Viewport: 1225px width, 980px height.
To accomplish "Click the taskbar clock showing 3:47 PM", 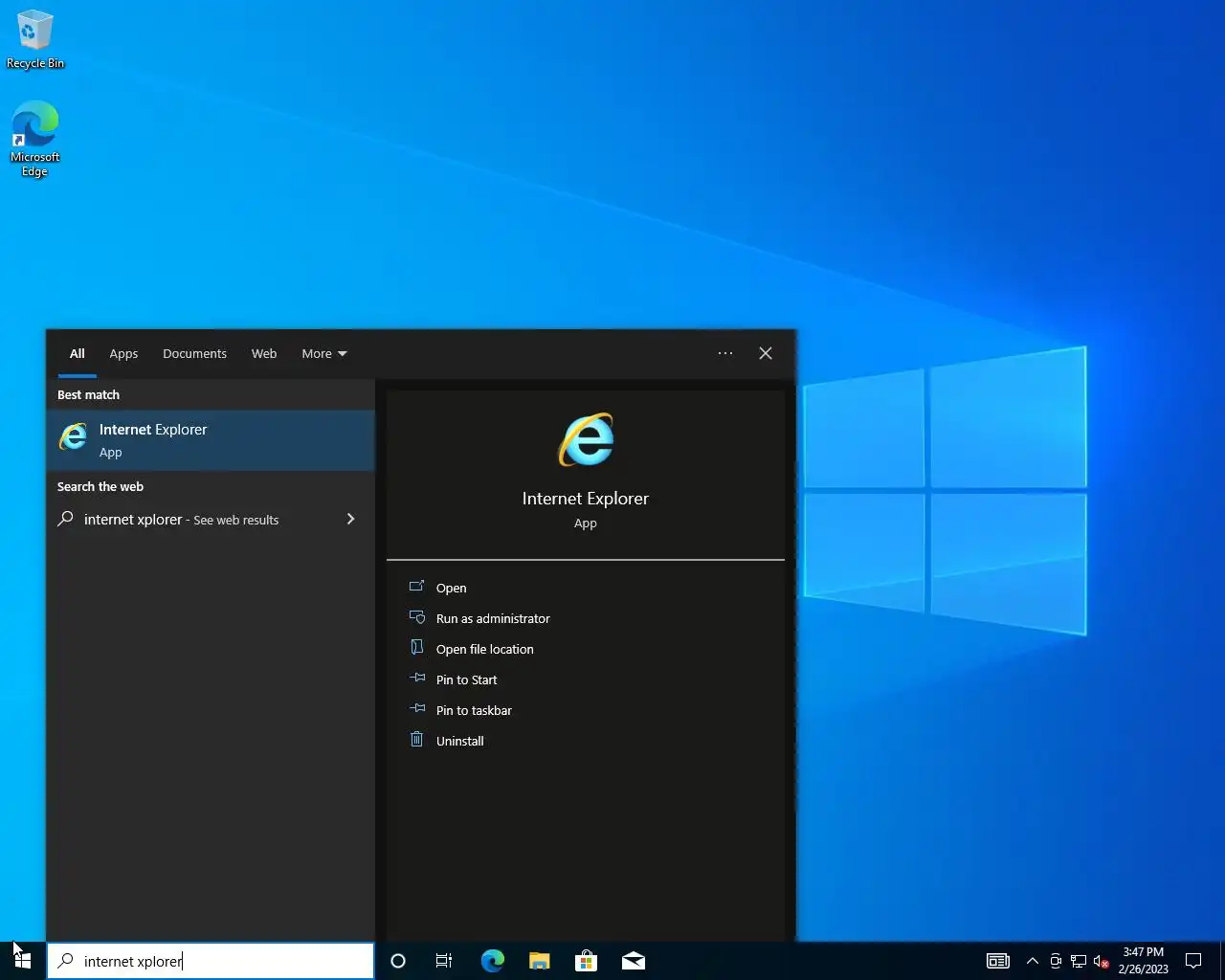I will [x=1143, y=961].
